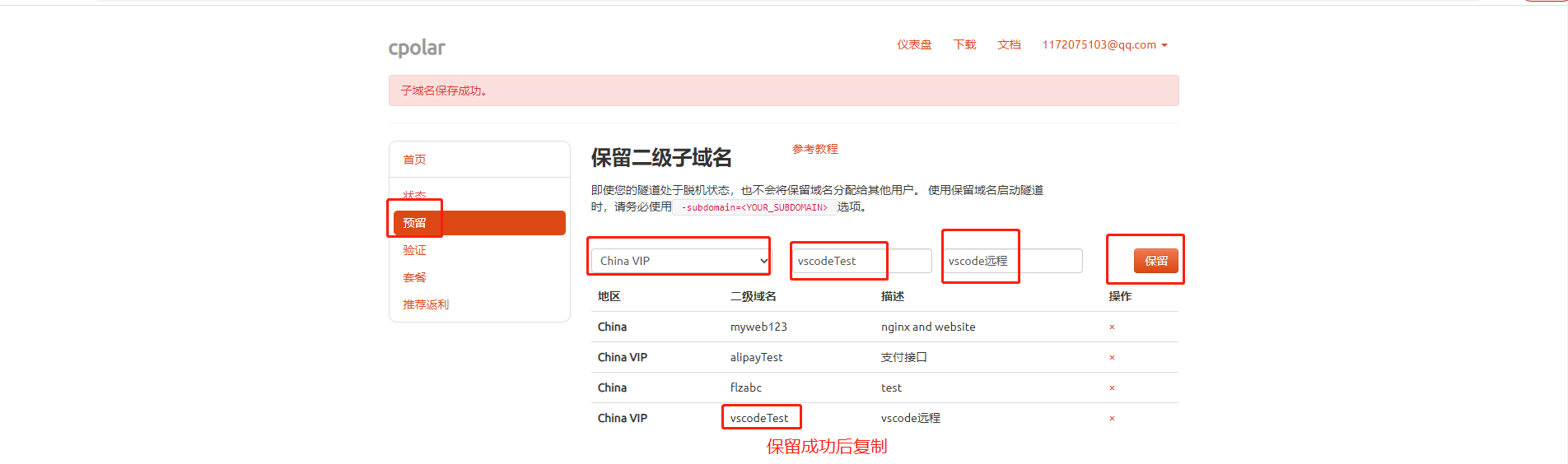Open the cpolar logo home link
Image resolution: width=1568 pixels, height=464 pixels.
417,48
